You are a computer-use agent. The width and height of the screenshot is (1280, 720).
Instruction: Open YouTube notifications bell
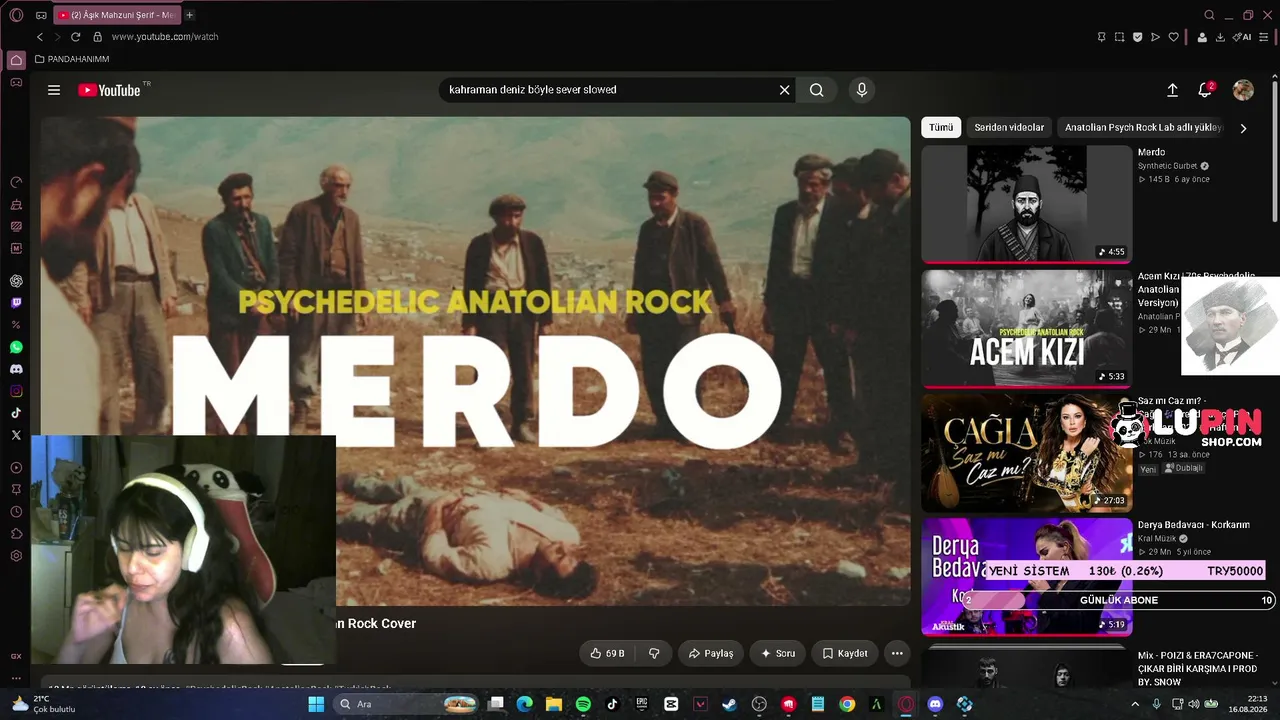tap(1205, 90)
